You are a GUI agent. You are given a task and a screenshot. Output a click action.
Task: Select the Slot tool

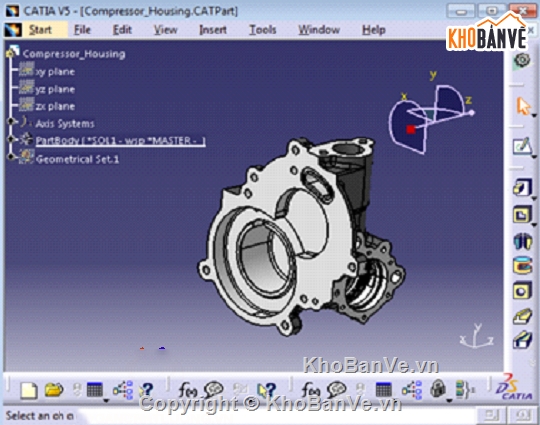point(522,339)
